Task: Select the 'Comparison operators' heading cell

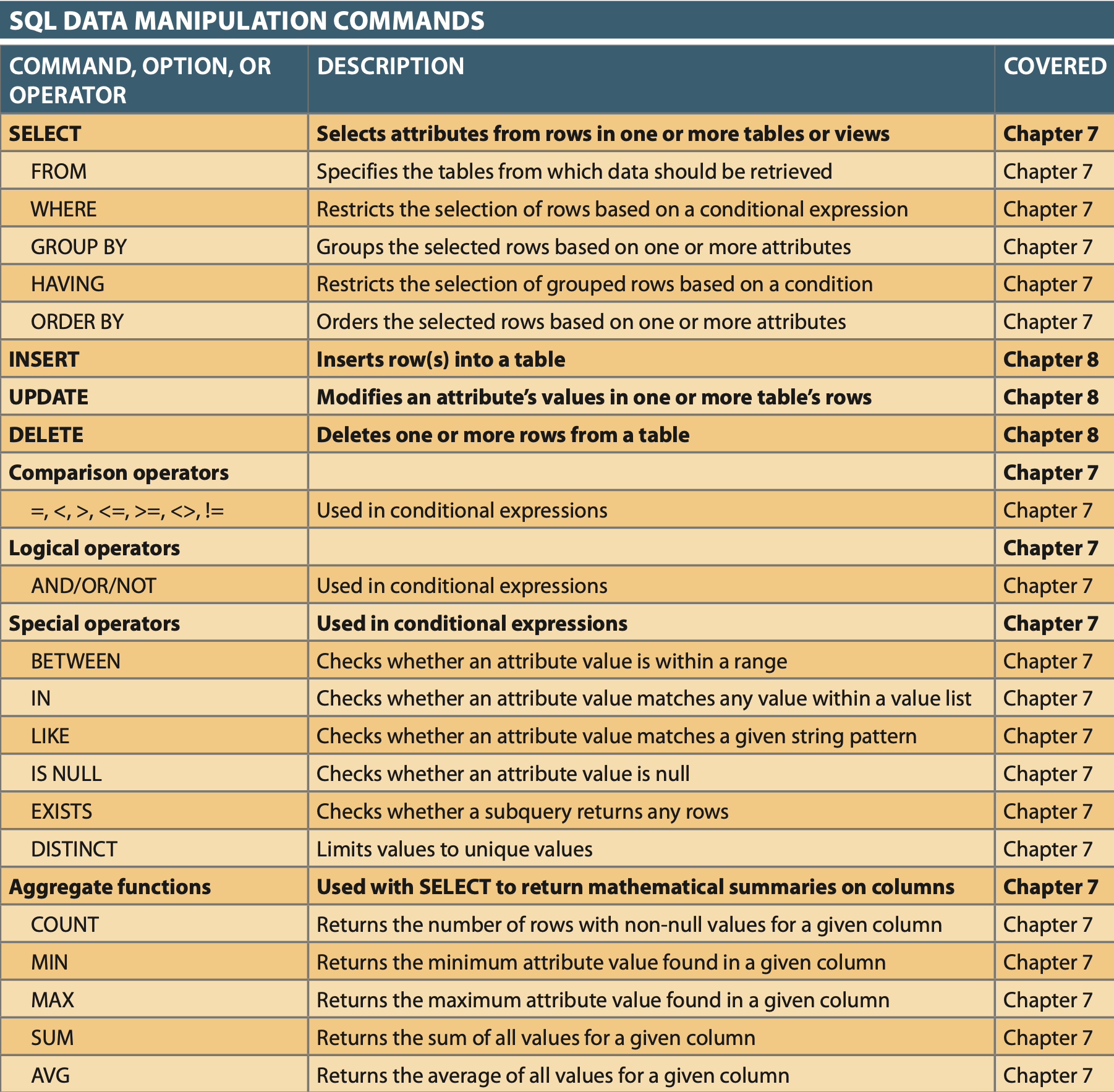Action: click(154, 472)
